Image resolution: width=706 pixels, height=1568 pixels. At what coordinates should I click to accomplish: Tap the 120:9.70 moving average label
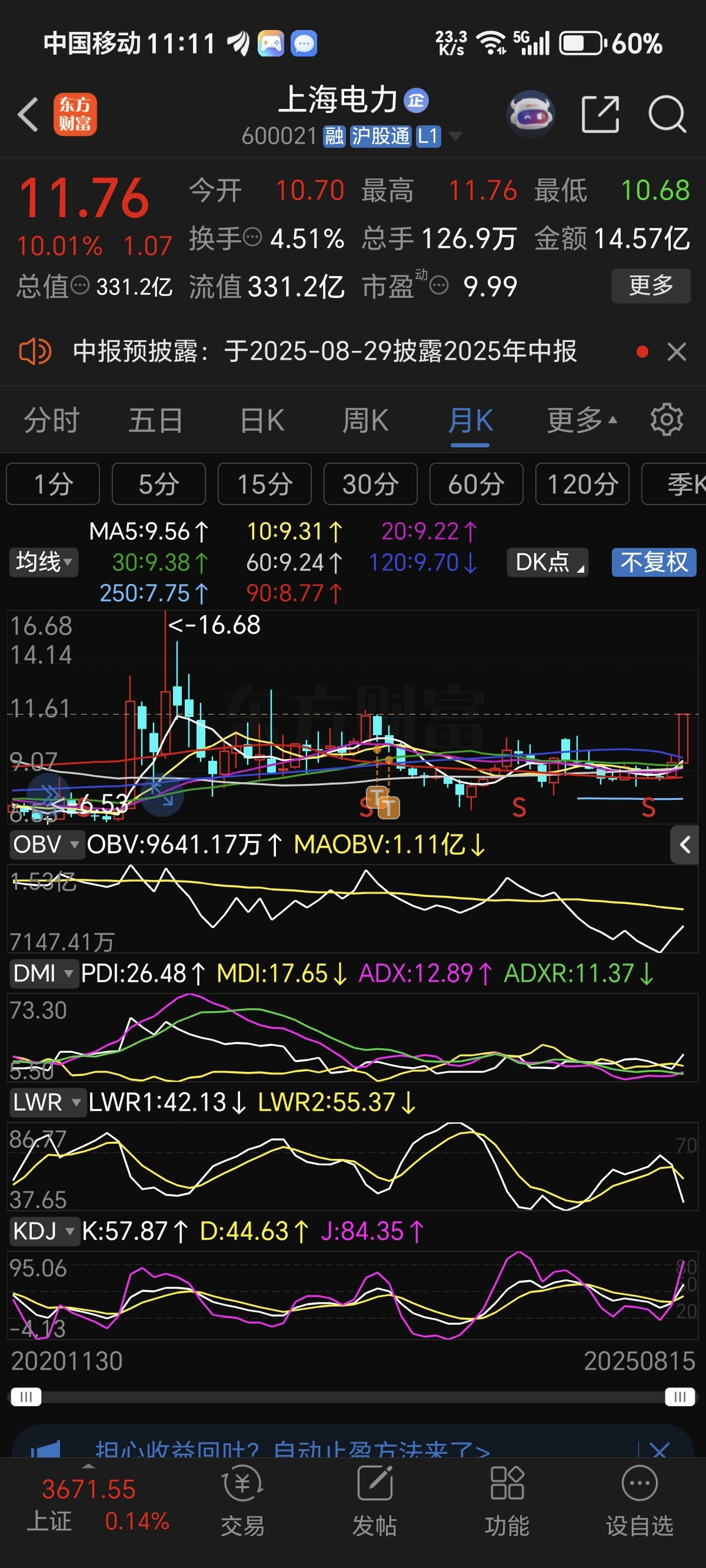tap(423, 563)
